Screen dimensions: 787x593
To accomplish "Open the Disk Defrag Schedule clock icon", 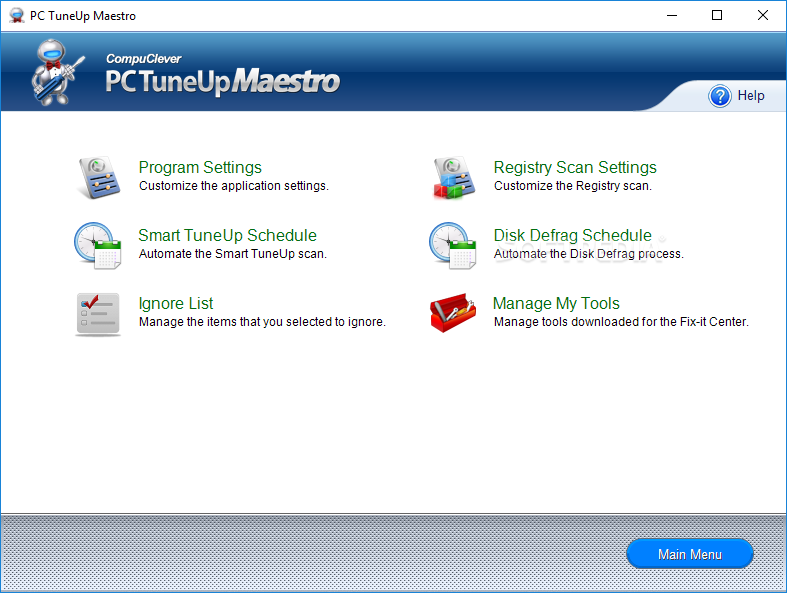I will point(453,246).
